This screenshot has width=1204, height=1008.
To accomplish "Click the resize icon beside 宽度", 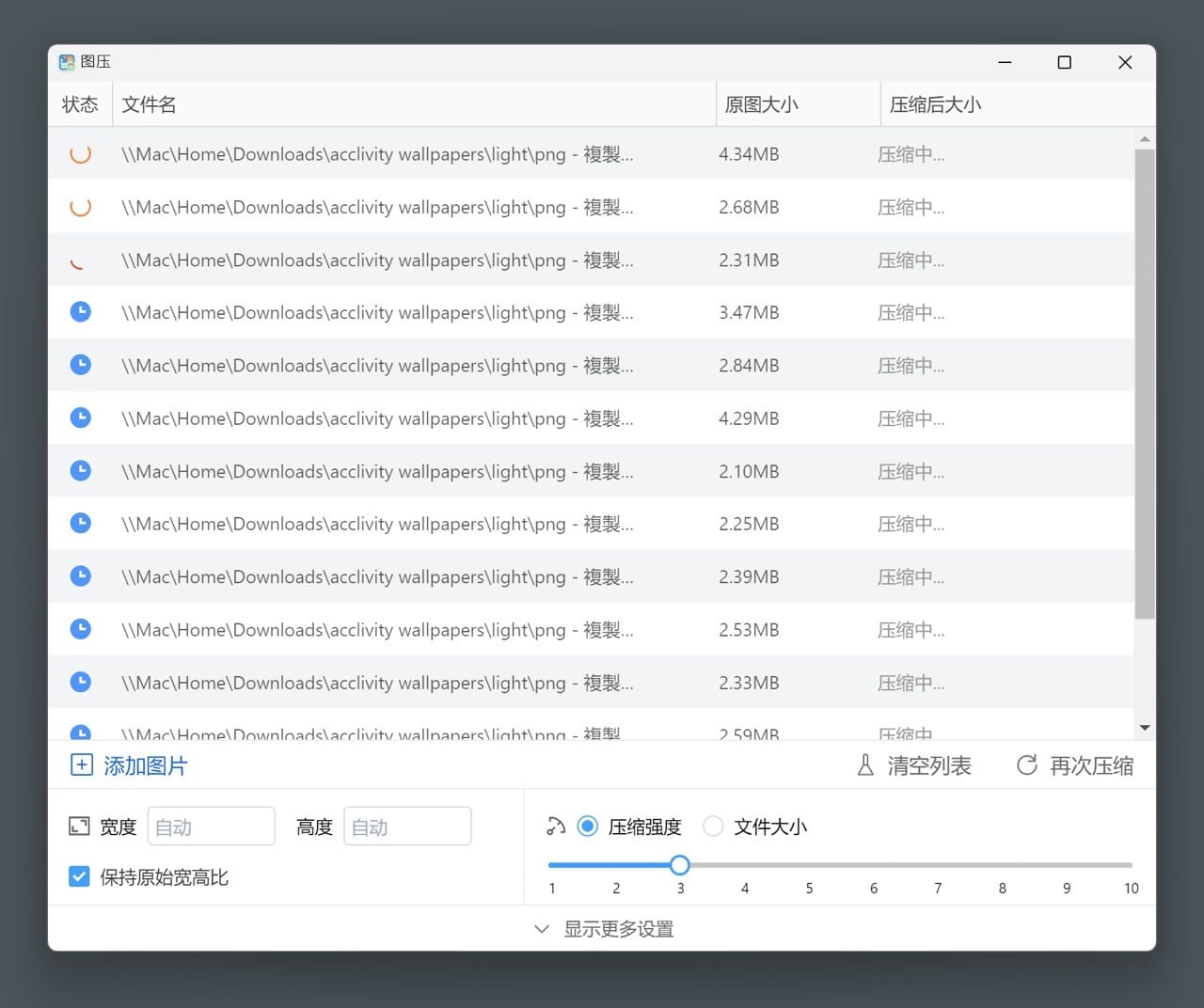I will 79,827.
